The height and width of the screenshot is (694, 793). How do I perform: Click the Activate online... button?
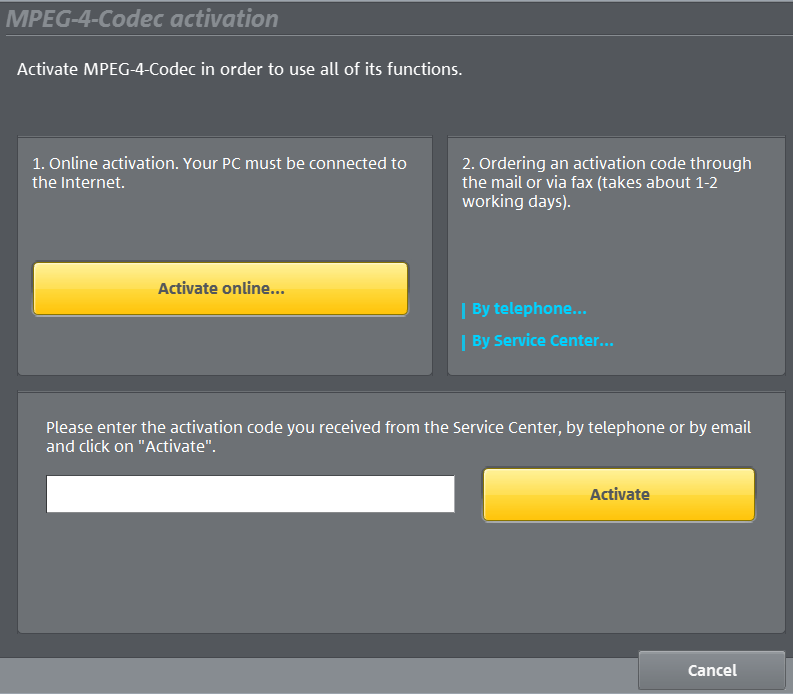(x=221, y=289)
